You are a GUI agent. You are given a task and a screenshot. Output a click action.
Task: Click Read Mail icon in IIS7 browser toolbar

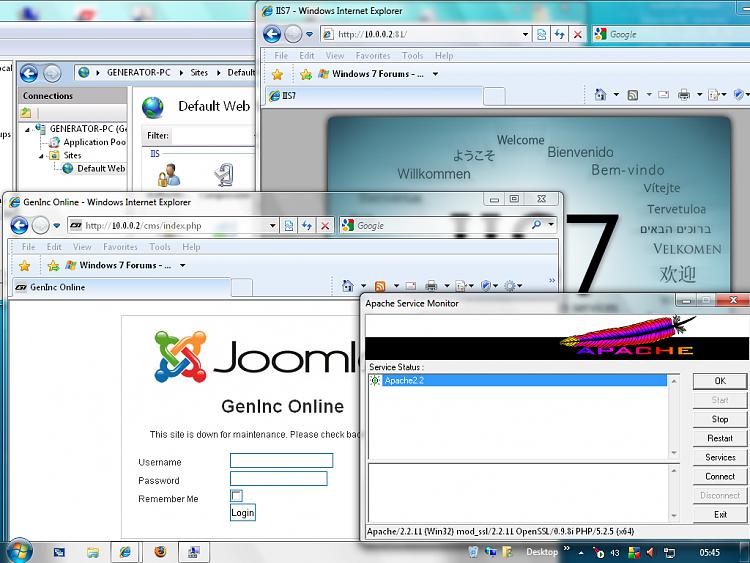tap(663, 95)
